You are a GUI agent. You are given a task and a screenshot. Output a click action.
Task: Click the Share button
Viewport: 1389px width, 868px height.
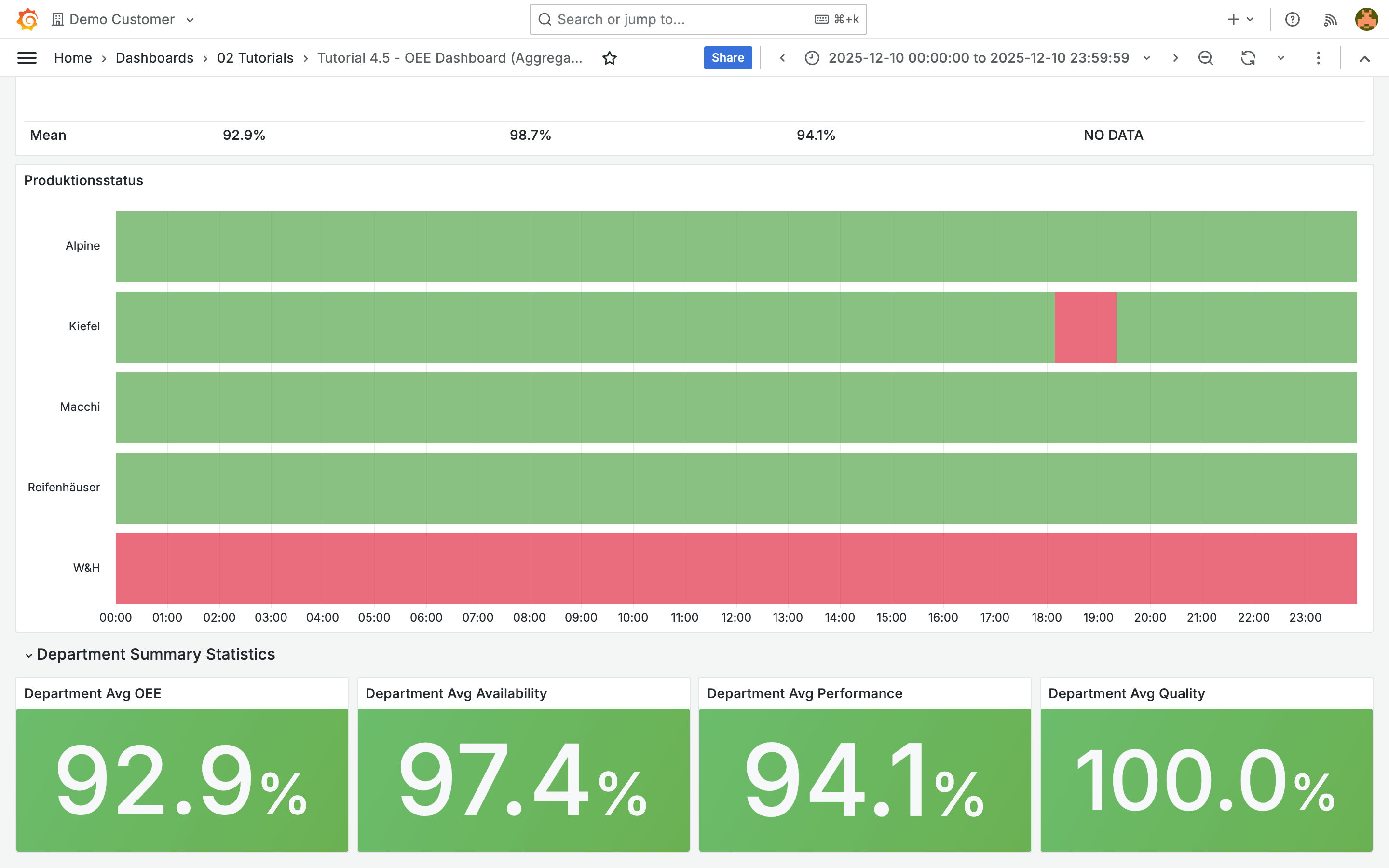point(727,58)
